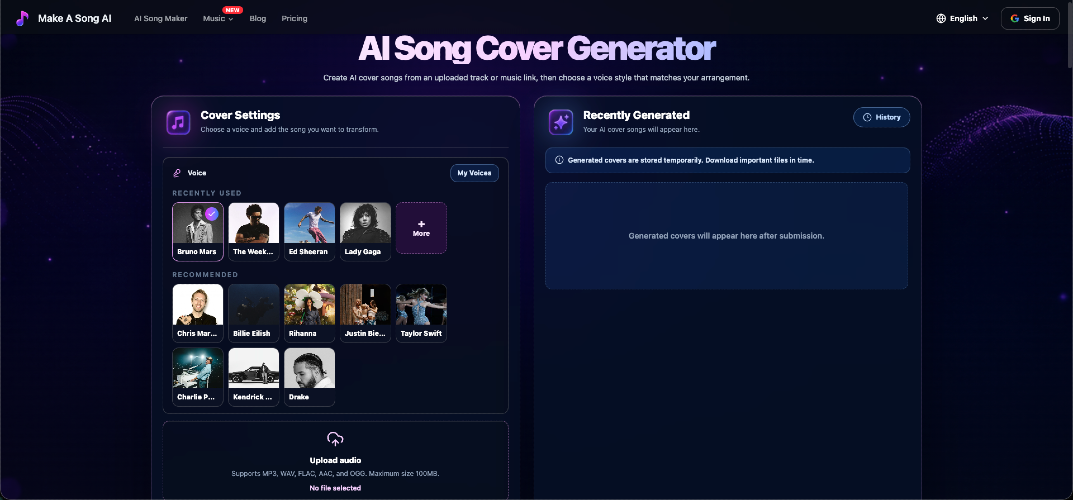Select the Chris Martin voice
The height and width of the screenshot is (500, 1073).
(x=198, y=313)
